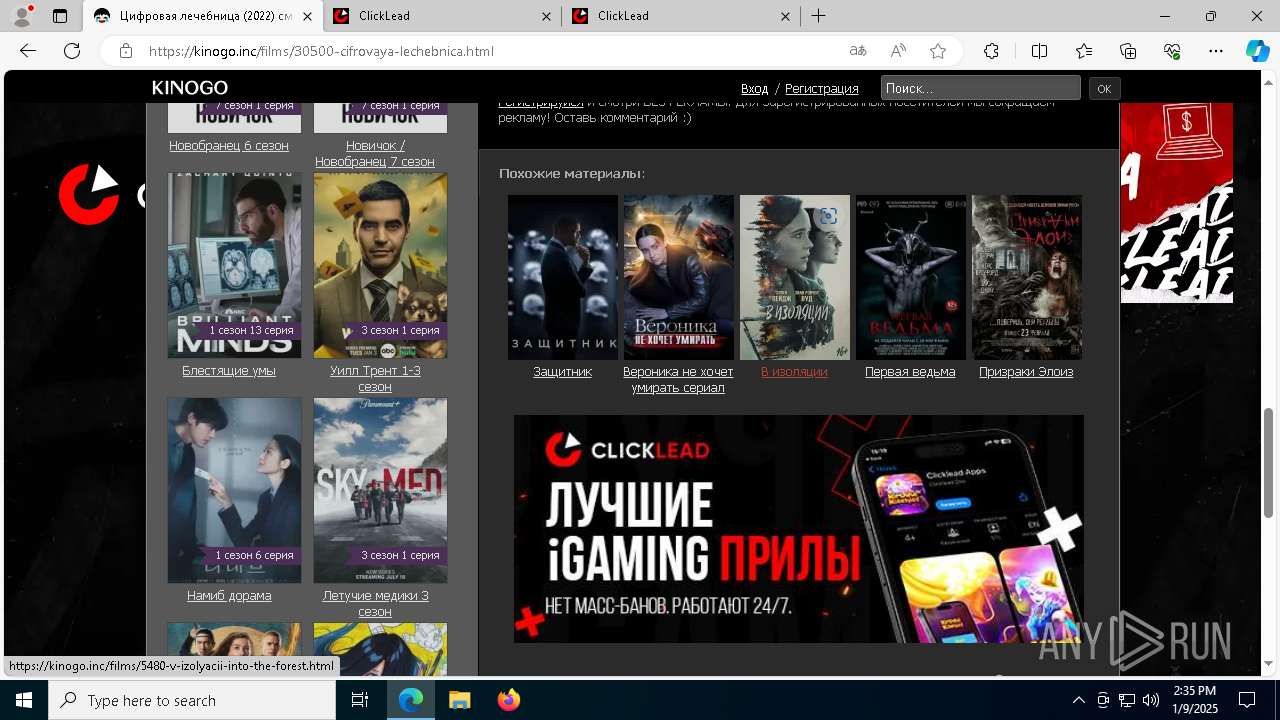The width and height of the screenshot is (1280, 720).
Task: Open Защитник movie poster
Action: 563,277
